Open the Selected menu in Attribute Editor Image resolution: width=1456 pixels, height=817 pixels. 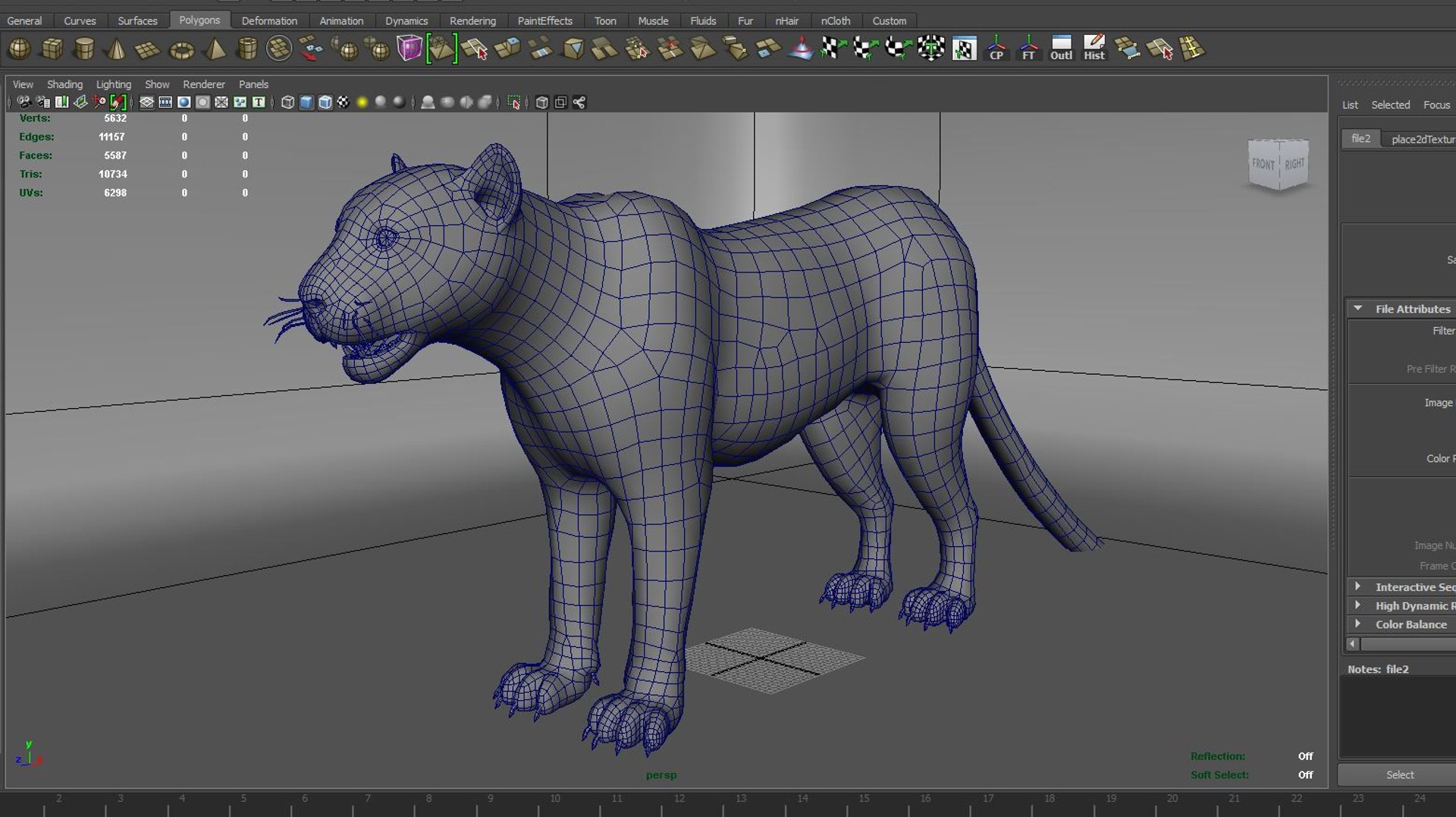pyautogui.click(x=1390, y=105)
